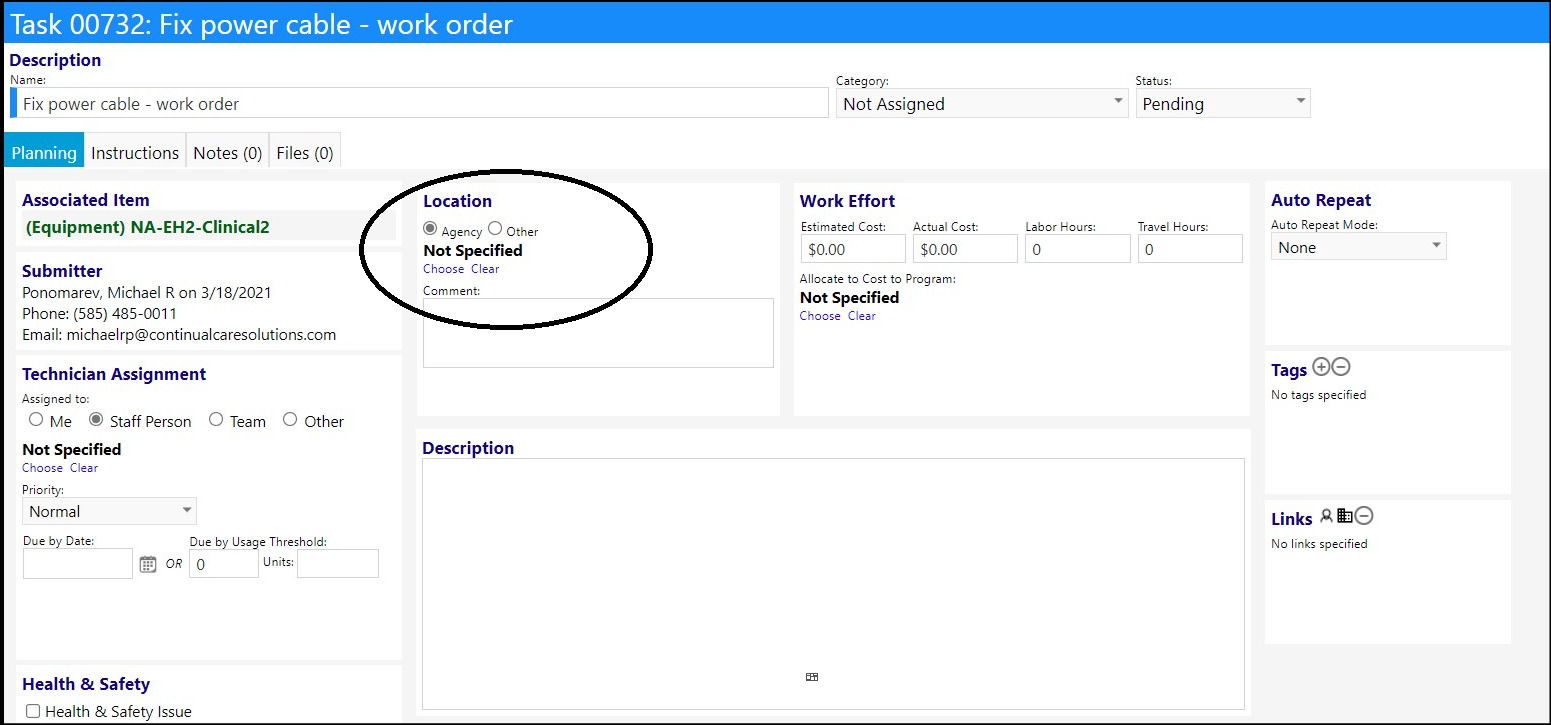This screenshot has width=1551, height=725.
Task: Expand the Priority dropdown set to Normal
Action: pyautogui.click(x=109, y=511)
